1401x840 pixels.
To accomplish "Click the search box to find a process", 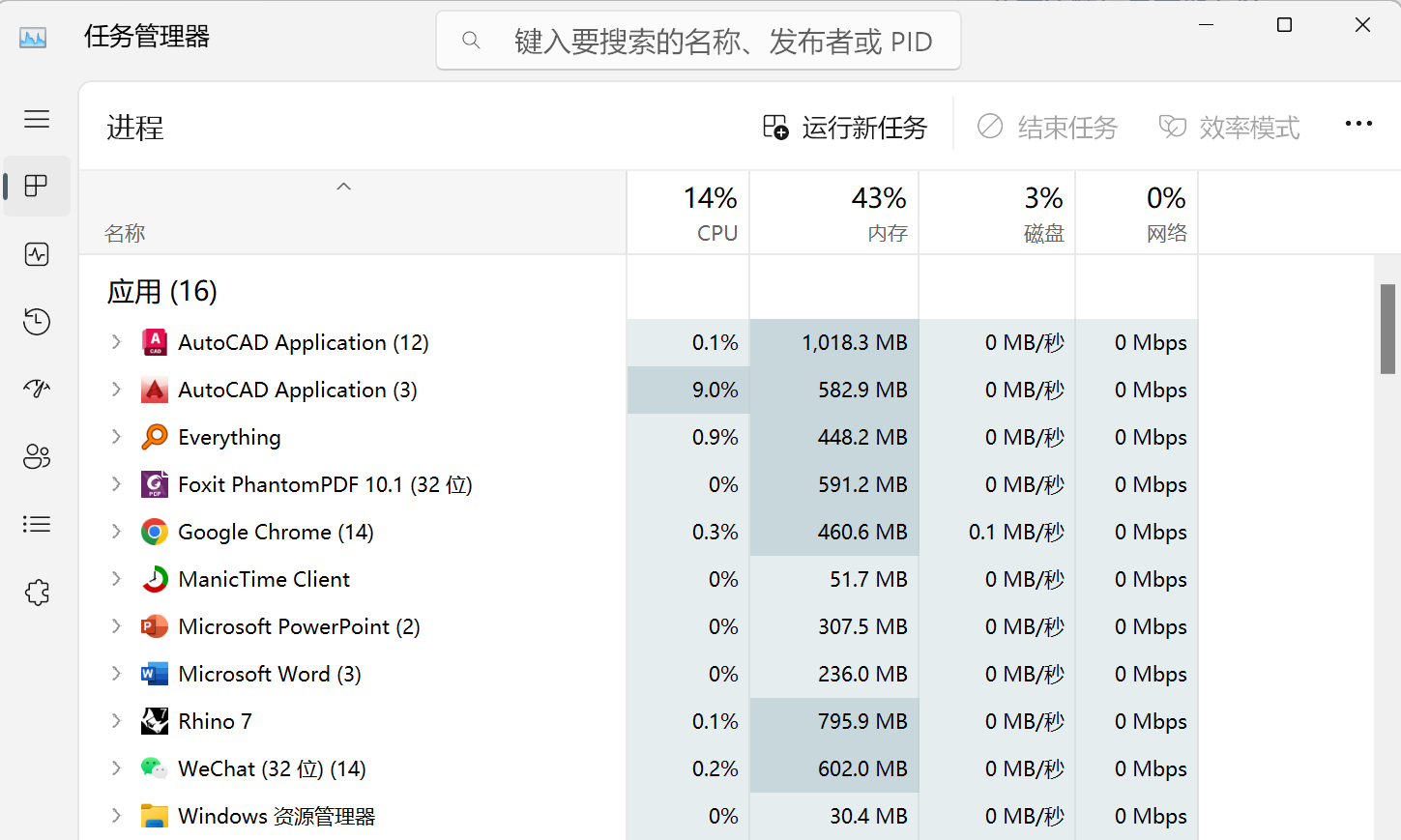I will click(x=698, y=40).
